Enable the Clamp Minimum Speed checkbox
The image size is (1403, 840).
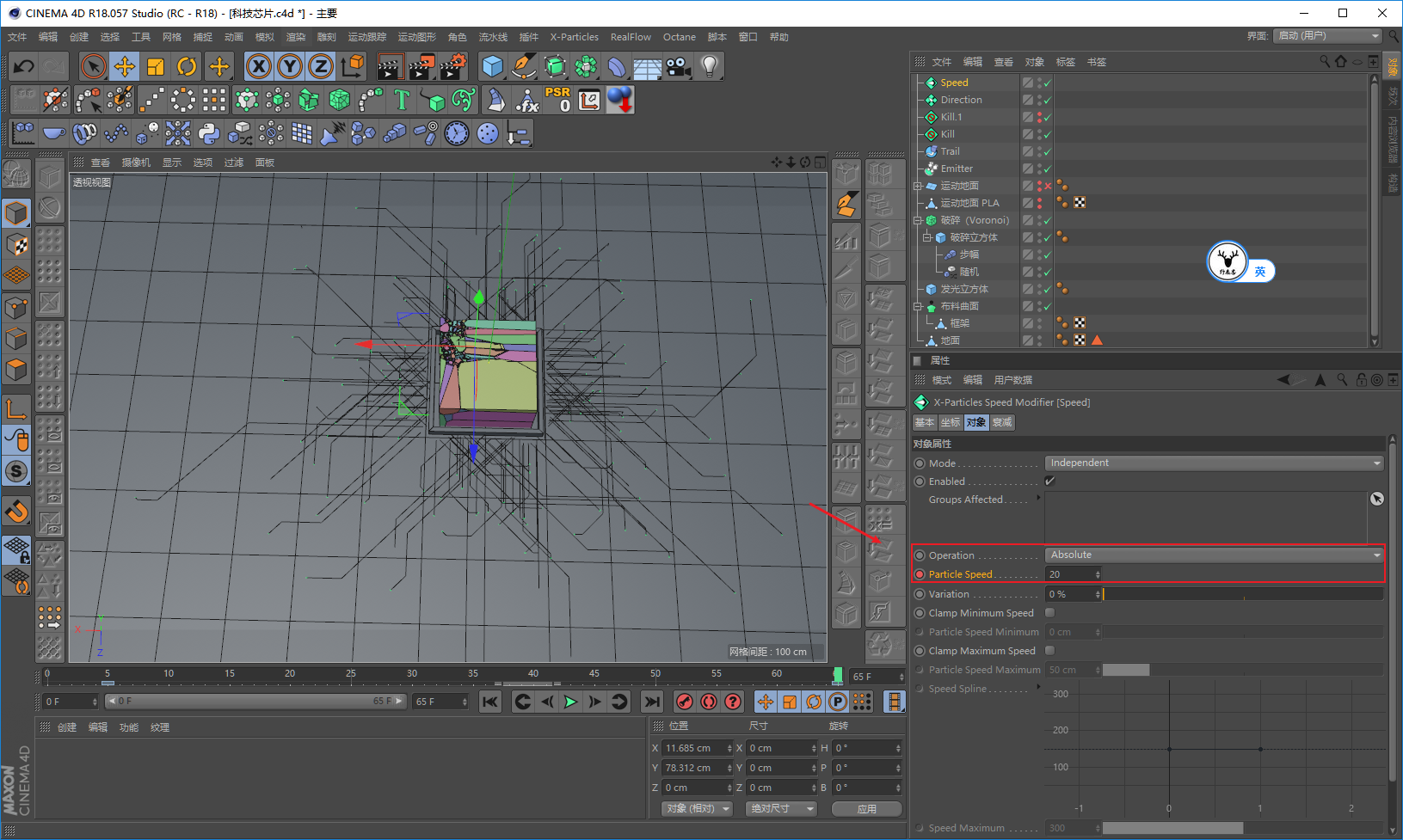click(x=1049, y=613)
